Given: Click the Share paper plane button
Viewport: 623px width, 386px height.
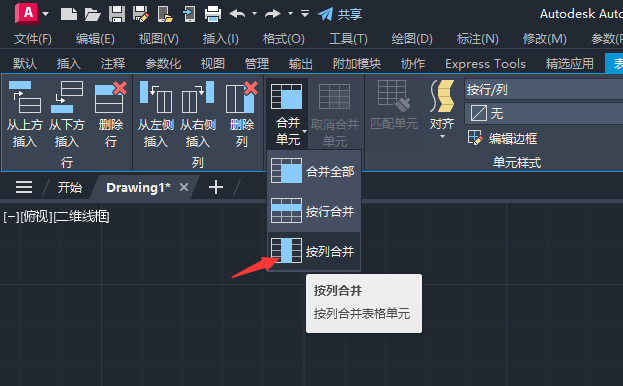Looking at the screenshot, I should [x=340, y=14].
